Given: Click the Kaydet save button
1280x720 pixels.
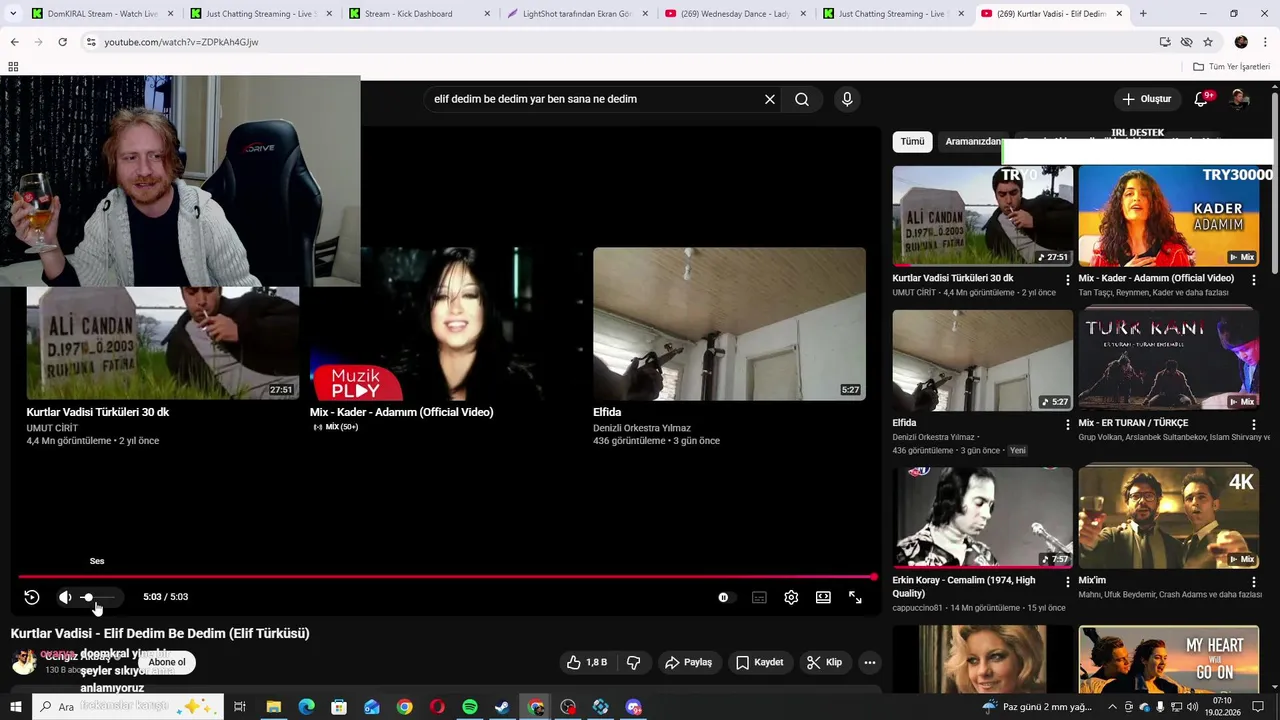Looking at the screenshot, I should point(760,662).
